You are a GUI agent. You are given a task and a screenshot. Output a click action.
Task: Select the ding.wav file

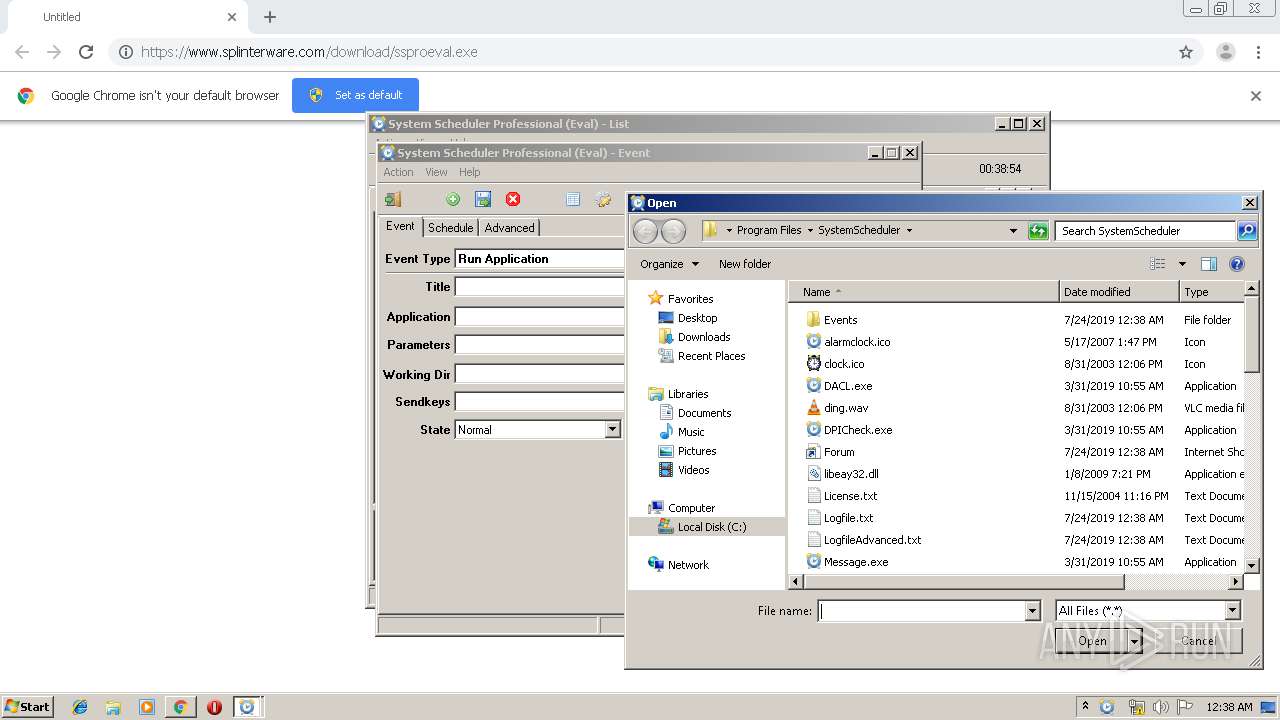pos(846,408)
